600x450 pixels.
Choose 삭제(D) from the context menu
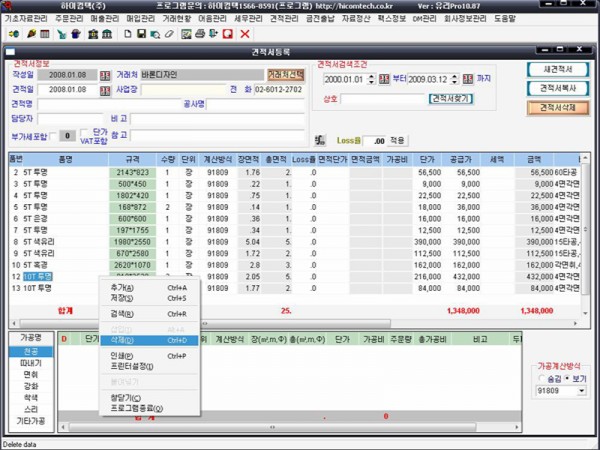[x=149, y=340]
